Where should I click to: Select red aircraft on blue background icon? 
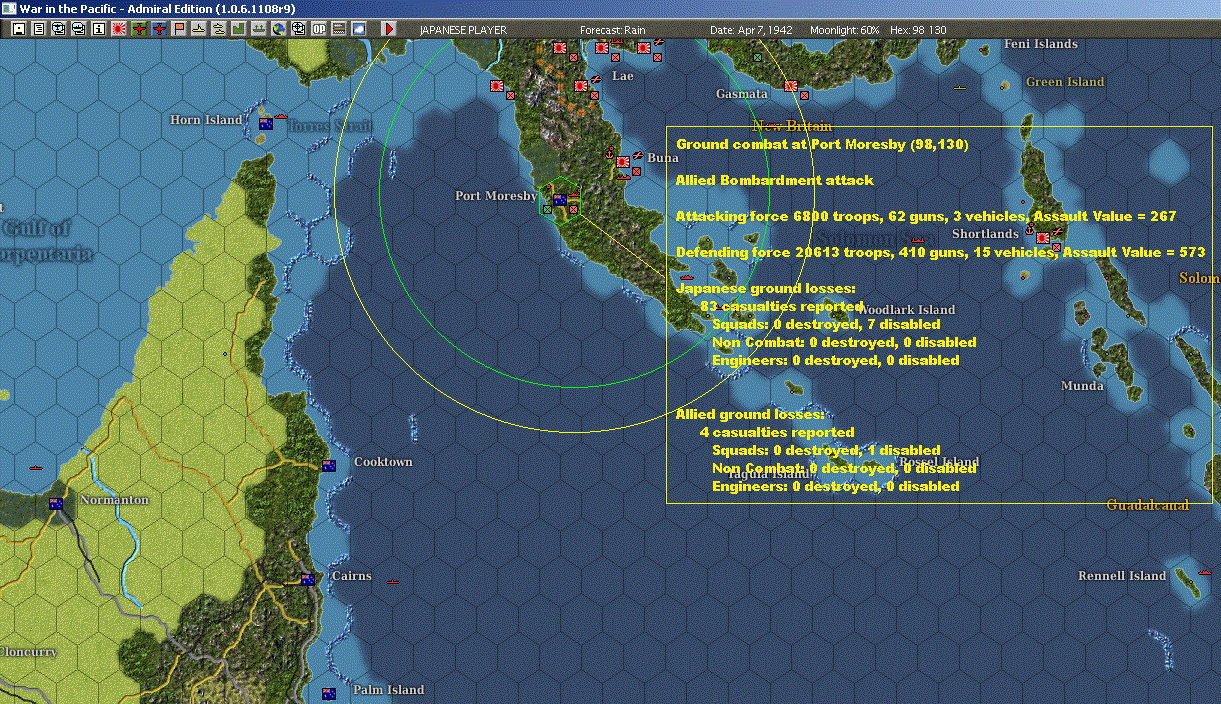tap(159, 29)
